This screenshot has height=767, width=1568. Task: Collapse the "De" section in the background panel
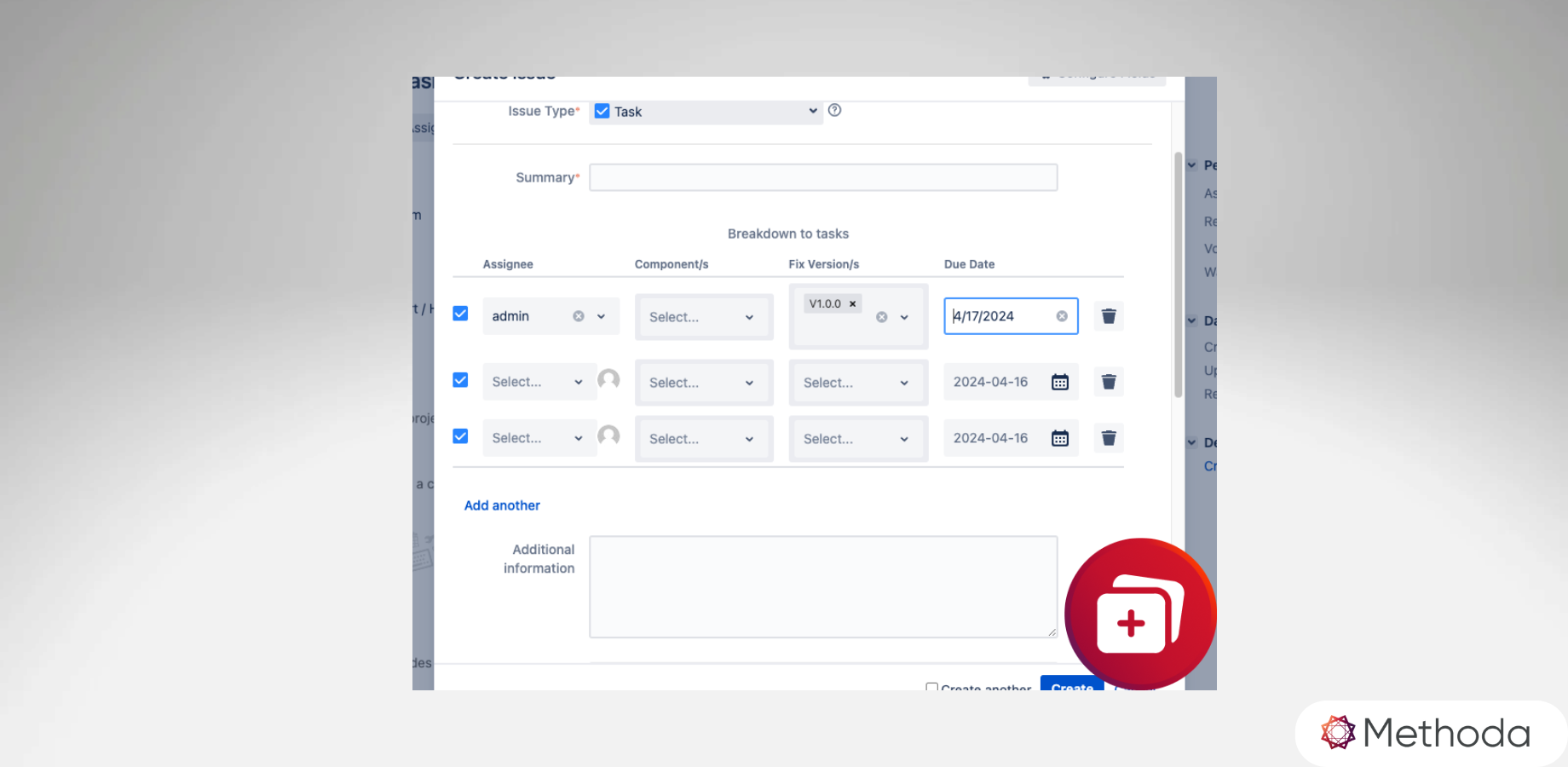click(x=1192, y=443)
